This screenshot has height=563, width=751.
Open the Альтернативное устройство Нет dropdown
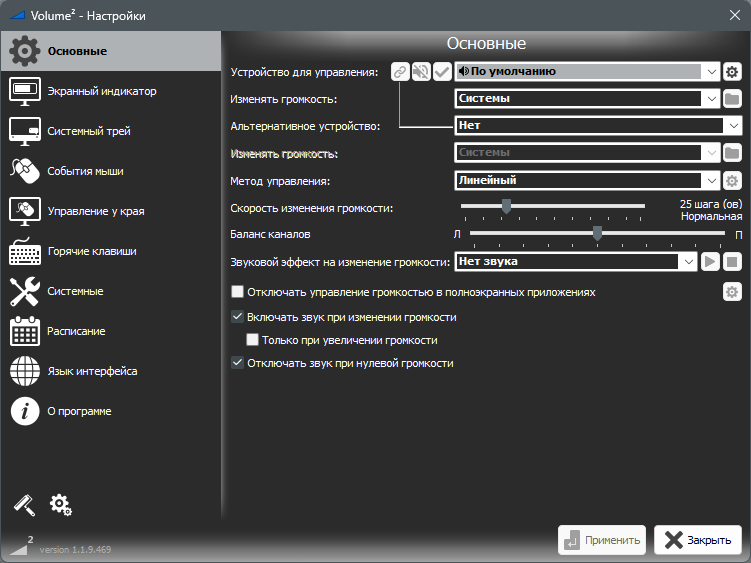tap(598, 126)
